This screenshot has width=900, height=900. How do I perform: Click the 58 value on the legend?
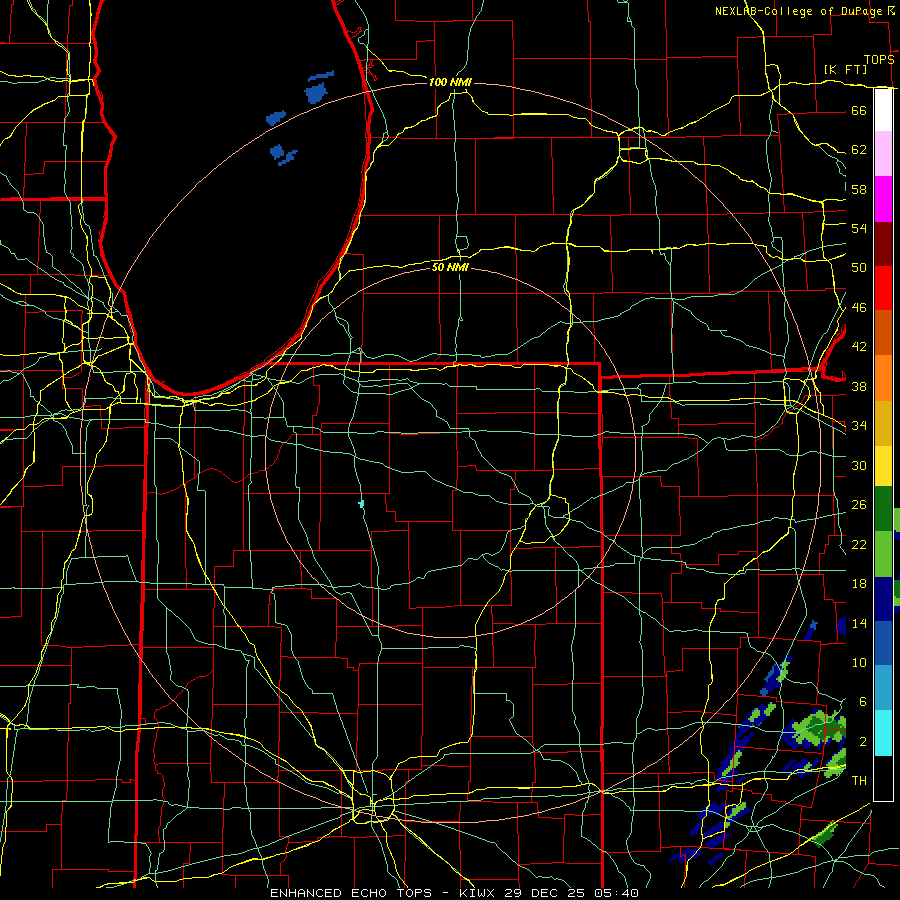tap(859, 189)
